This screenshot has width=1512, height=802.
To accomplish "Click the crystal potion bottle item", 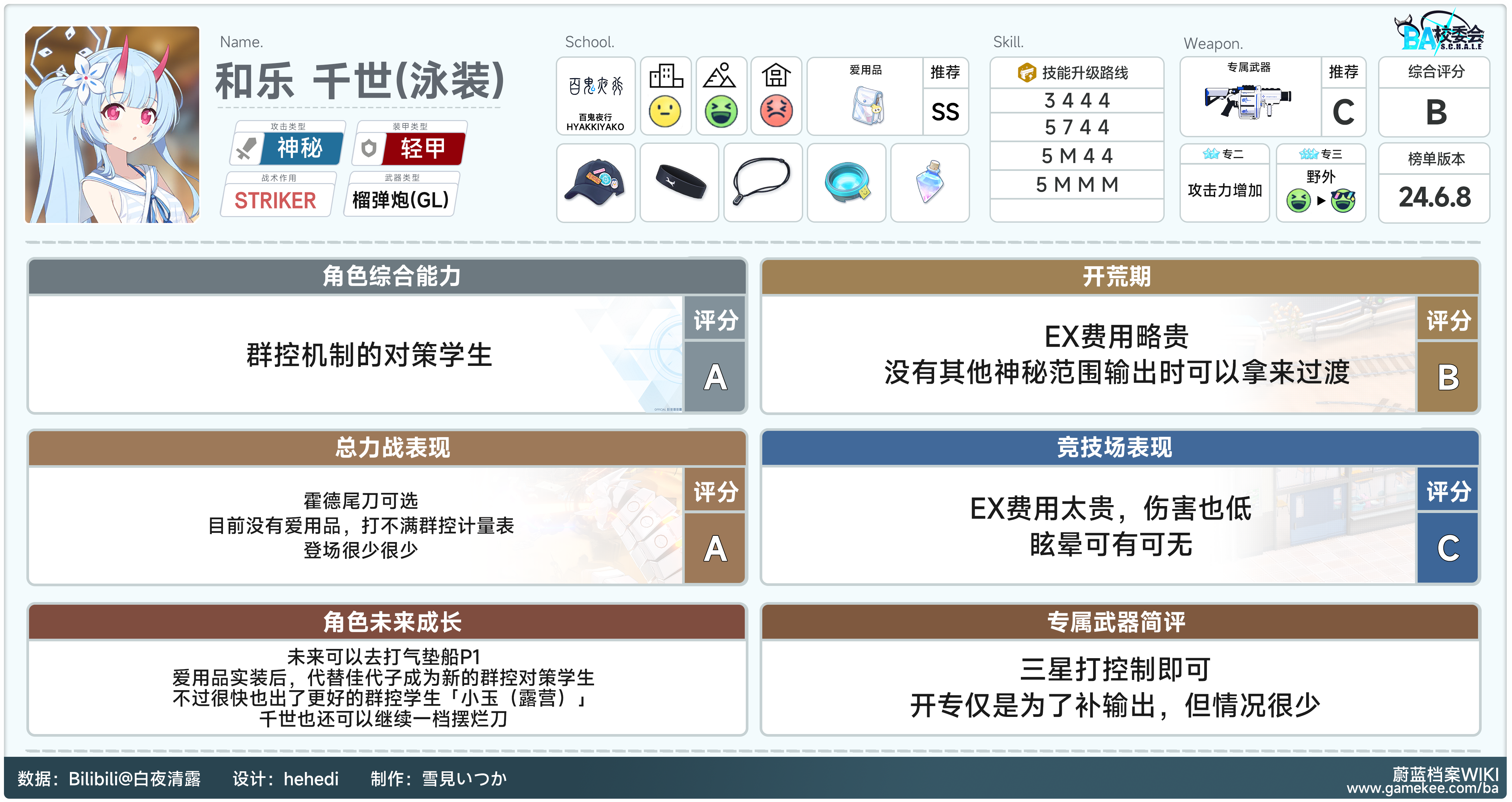I will point(930,182).
